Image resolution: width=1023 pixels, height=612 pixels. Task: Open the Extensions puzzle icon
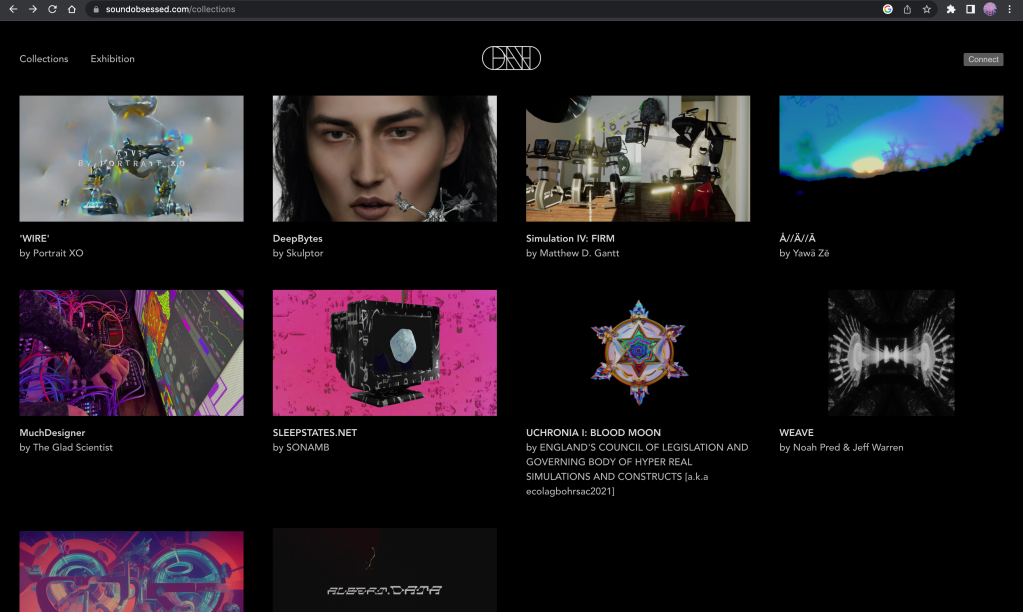(951, 9)
